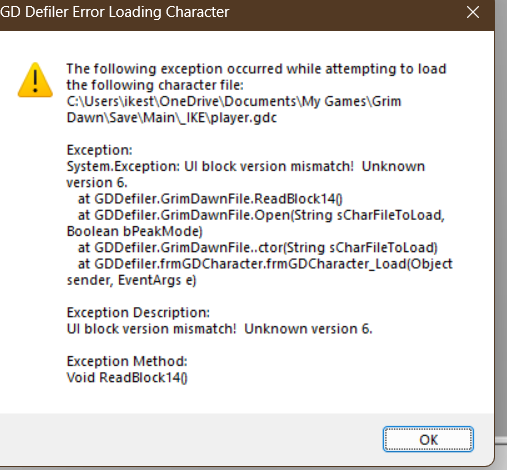
Task: Click the C:\Users\ikest\OneDrive path line
Action: (234, 101)
